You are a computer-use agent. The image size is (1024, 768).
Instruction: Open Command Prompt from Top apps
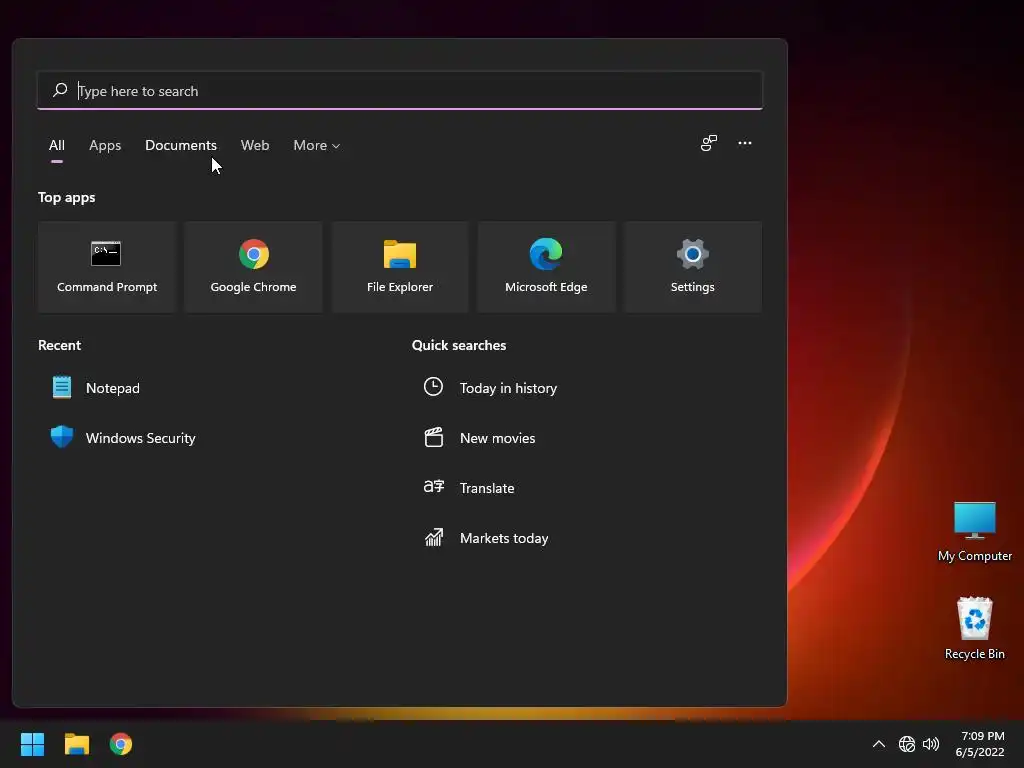(107, 266)
